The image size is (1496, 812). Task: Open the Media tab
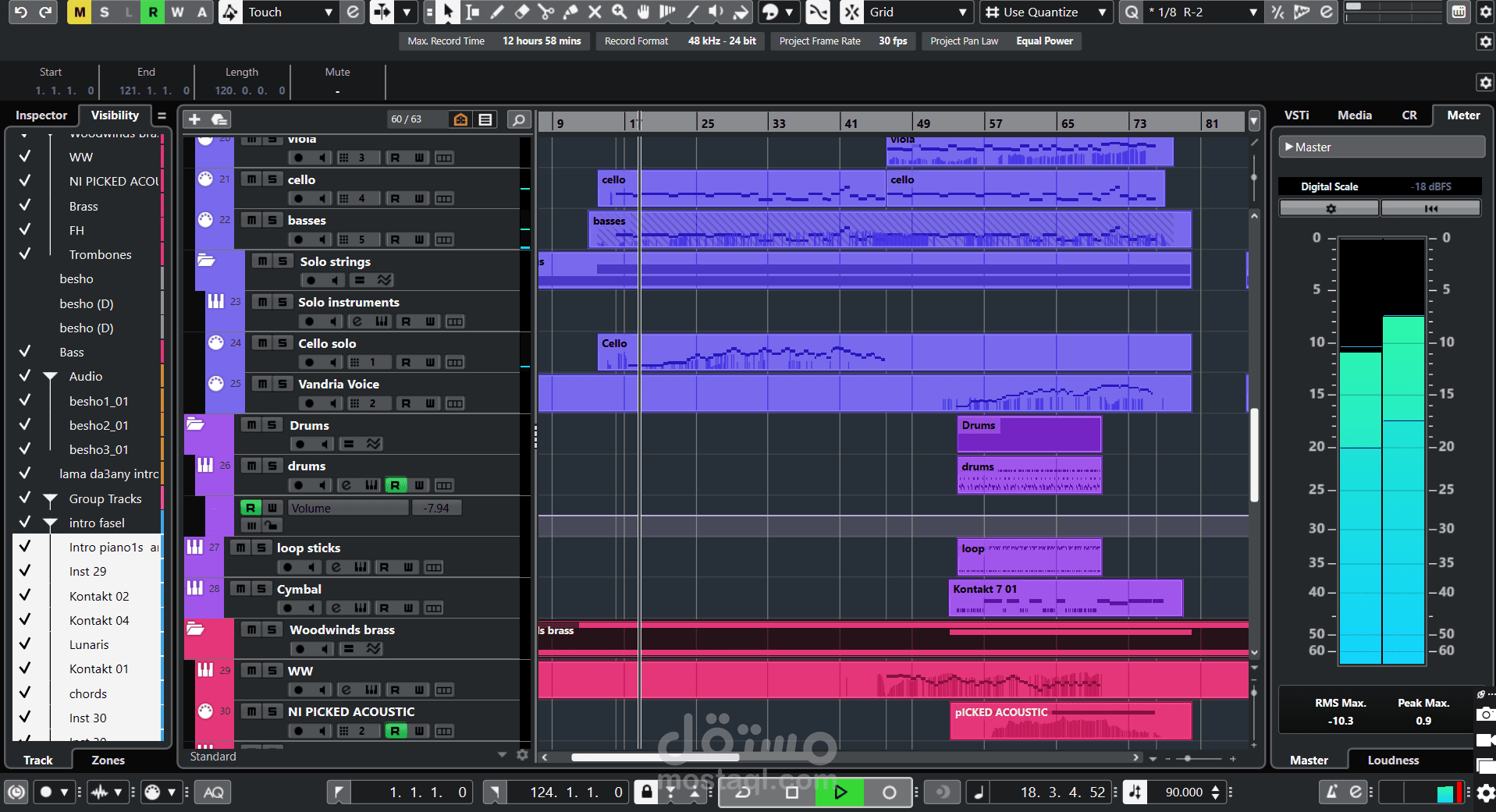1354,115
